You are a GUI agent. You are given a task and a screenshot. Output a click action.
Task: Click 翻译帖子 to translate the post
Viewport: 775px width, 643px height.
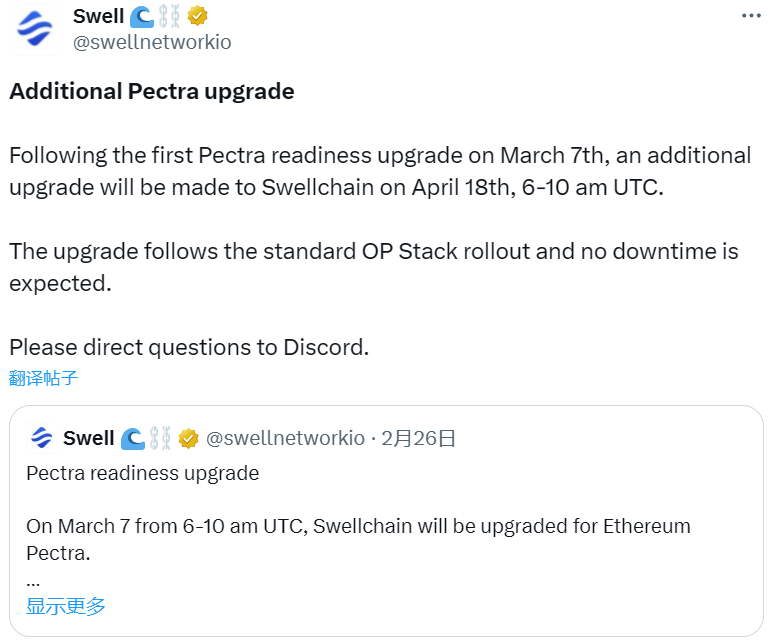43,378
